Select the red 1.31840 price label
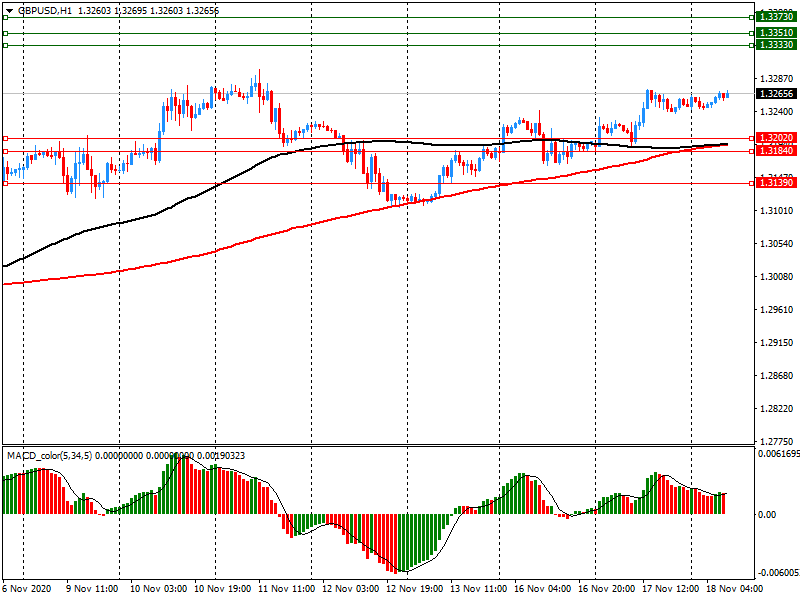 (x=776, y=151)
